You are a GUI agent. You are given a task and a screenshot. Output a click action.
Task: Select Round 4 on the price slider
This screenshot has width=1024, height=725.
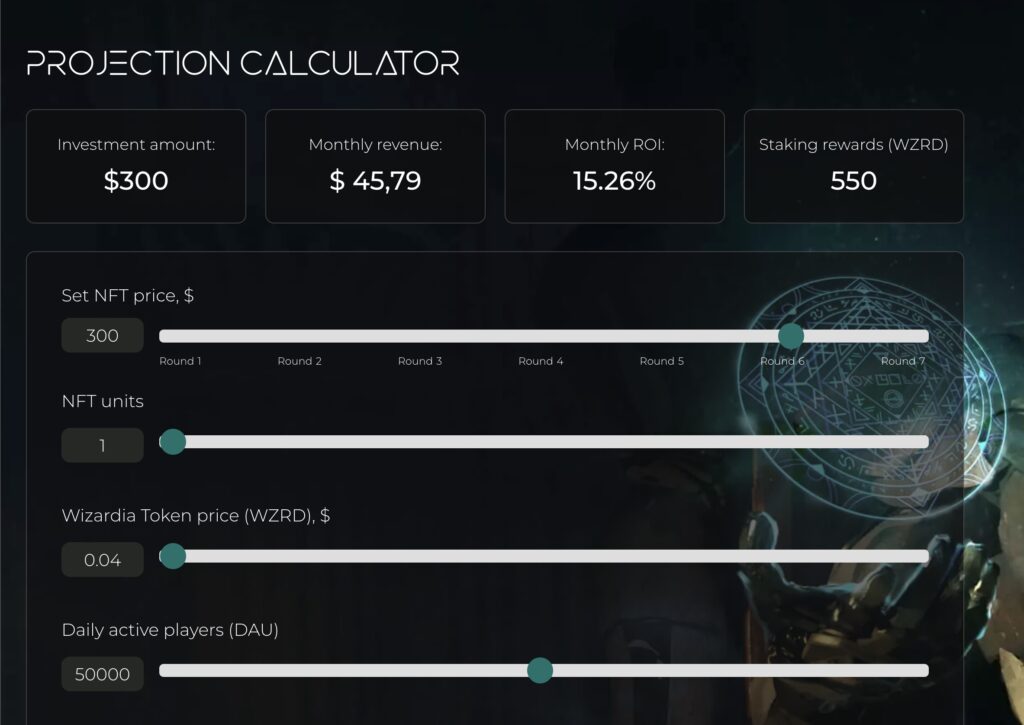[x=541, y=361]
